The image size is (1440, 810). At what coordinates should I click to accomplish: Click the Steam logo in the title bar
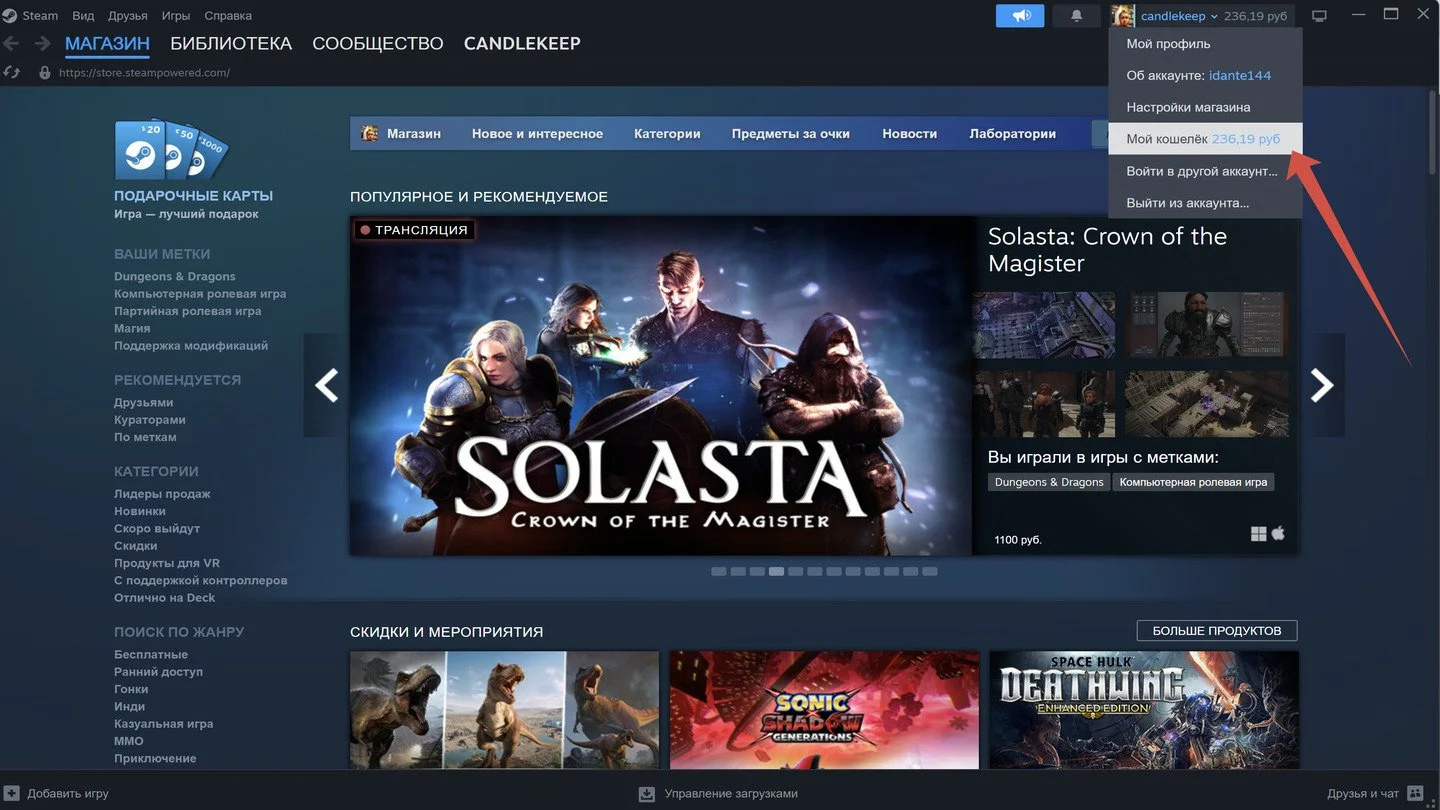point(9,16)
